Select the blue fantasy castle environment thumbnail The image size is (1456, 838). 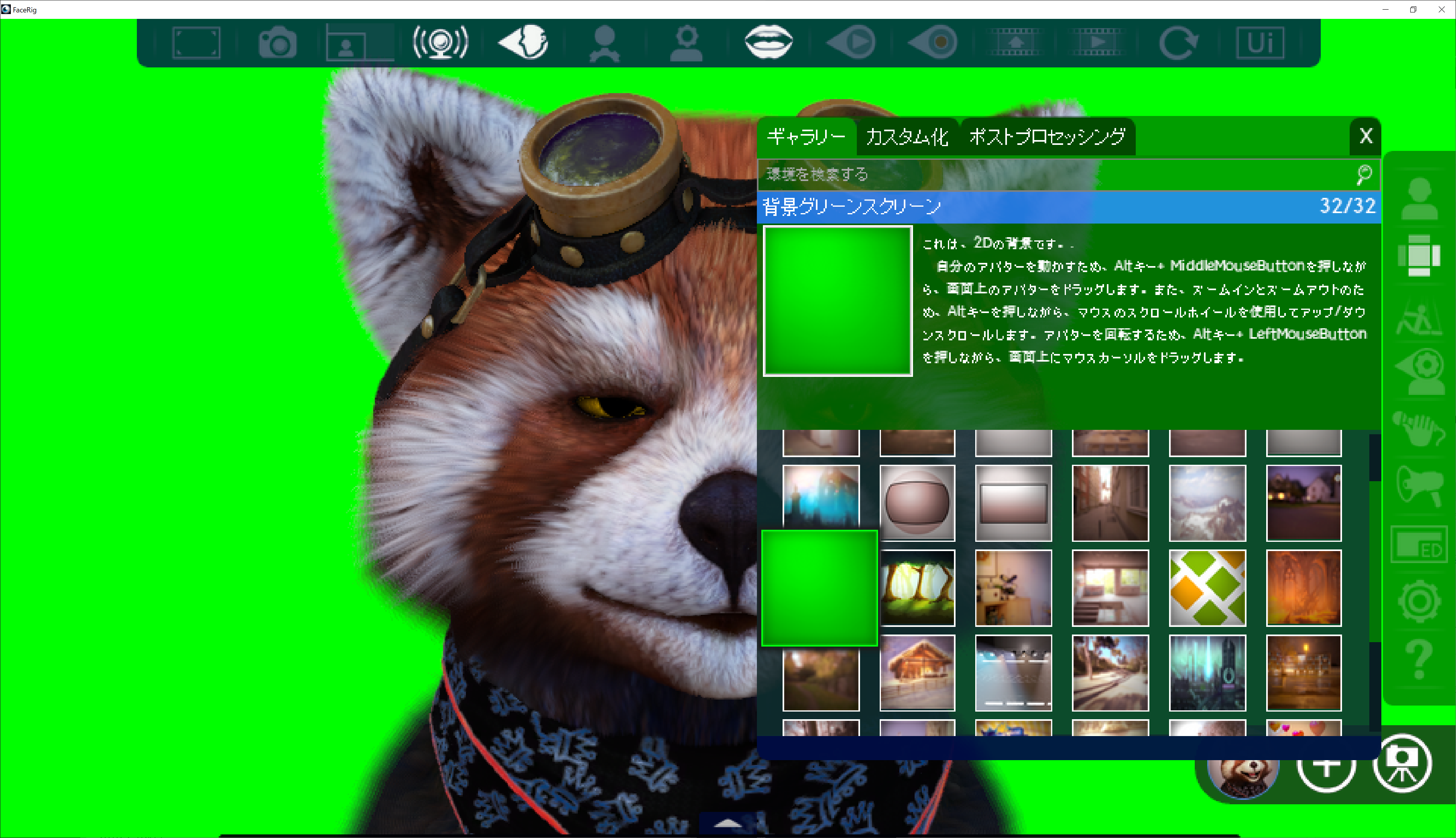pos(821,497)
